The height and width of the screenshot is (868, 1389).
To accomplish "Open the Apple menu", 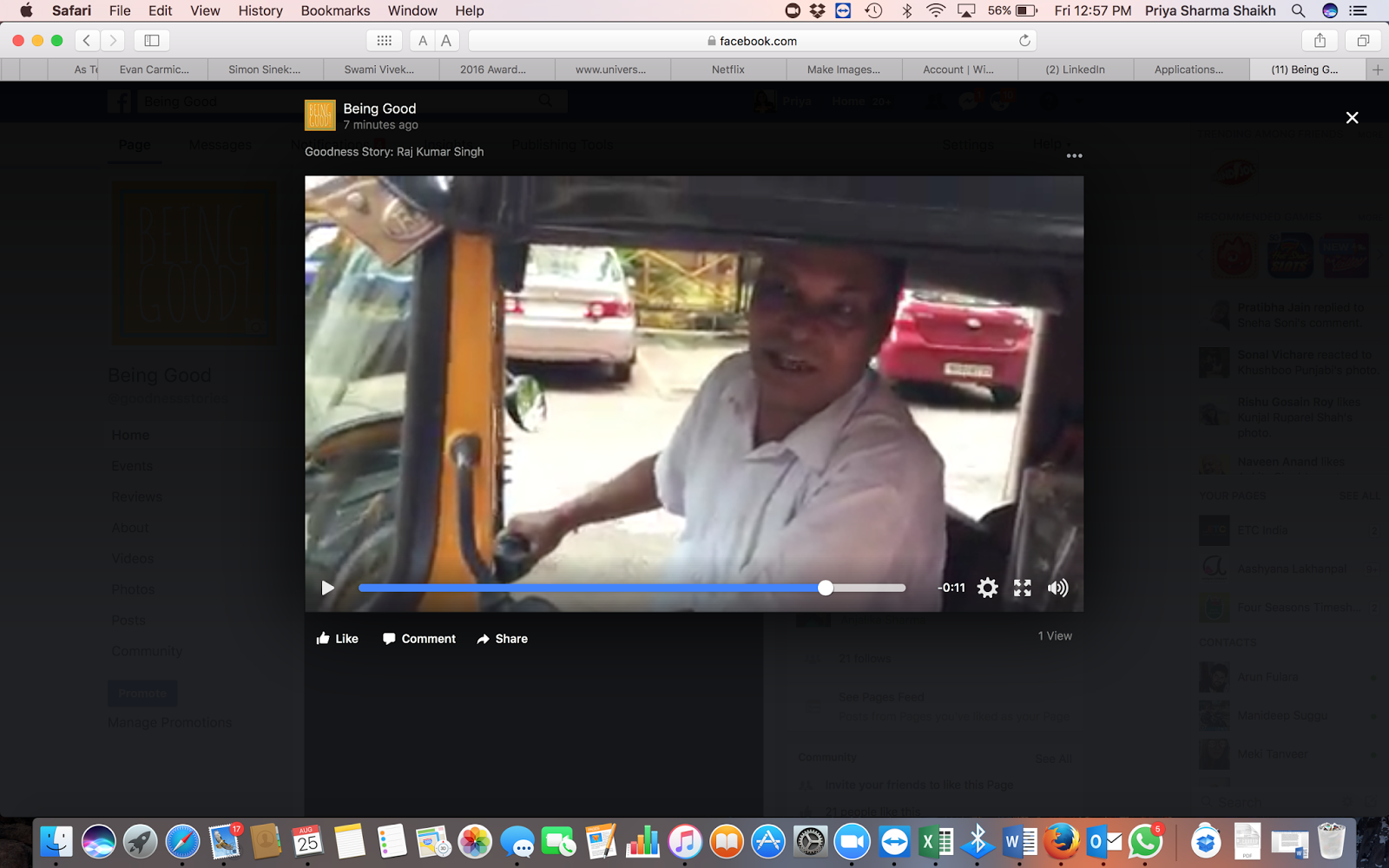I will [x=26, y=10].
